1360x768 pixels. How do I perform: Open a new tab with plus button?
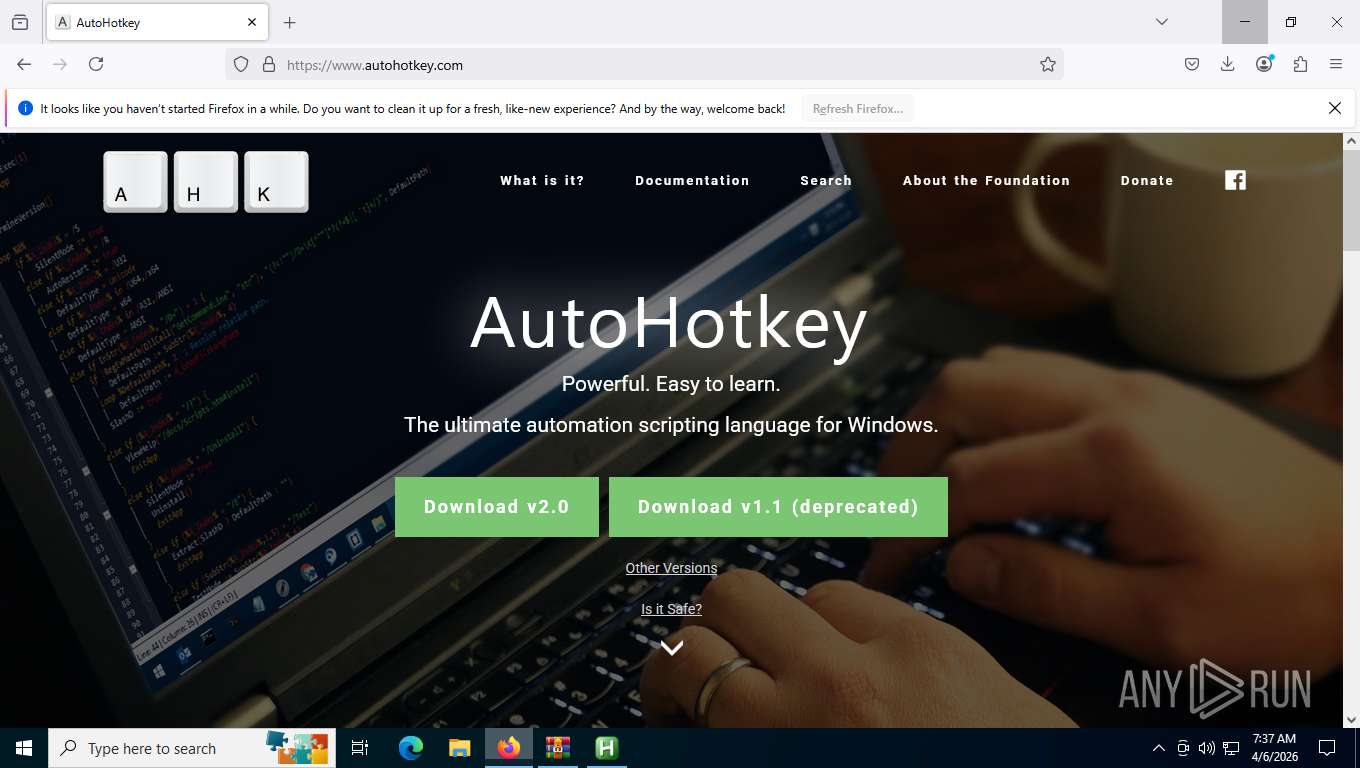coord(289,22)
